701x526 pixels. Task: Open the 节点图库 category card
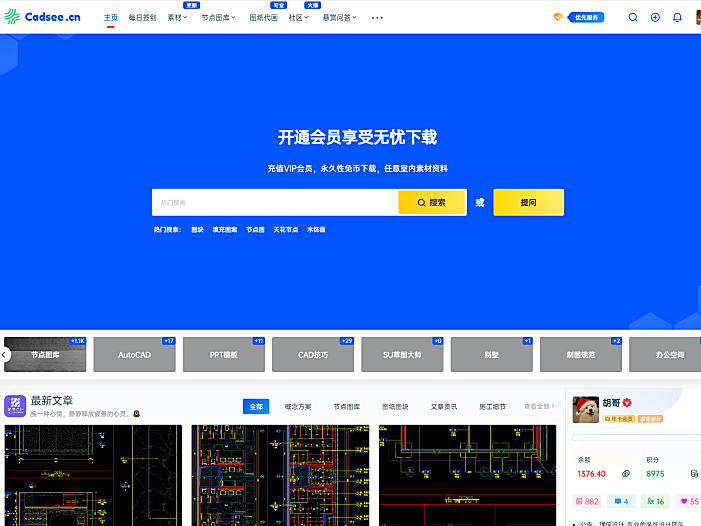[x=45, y=354]
